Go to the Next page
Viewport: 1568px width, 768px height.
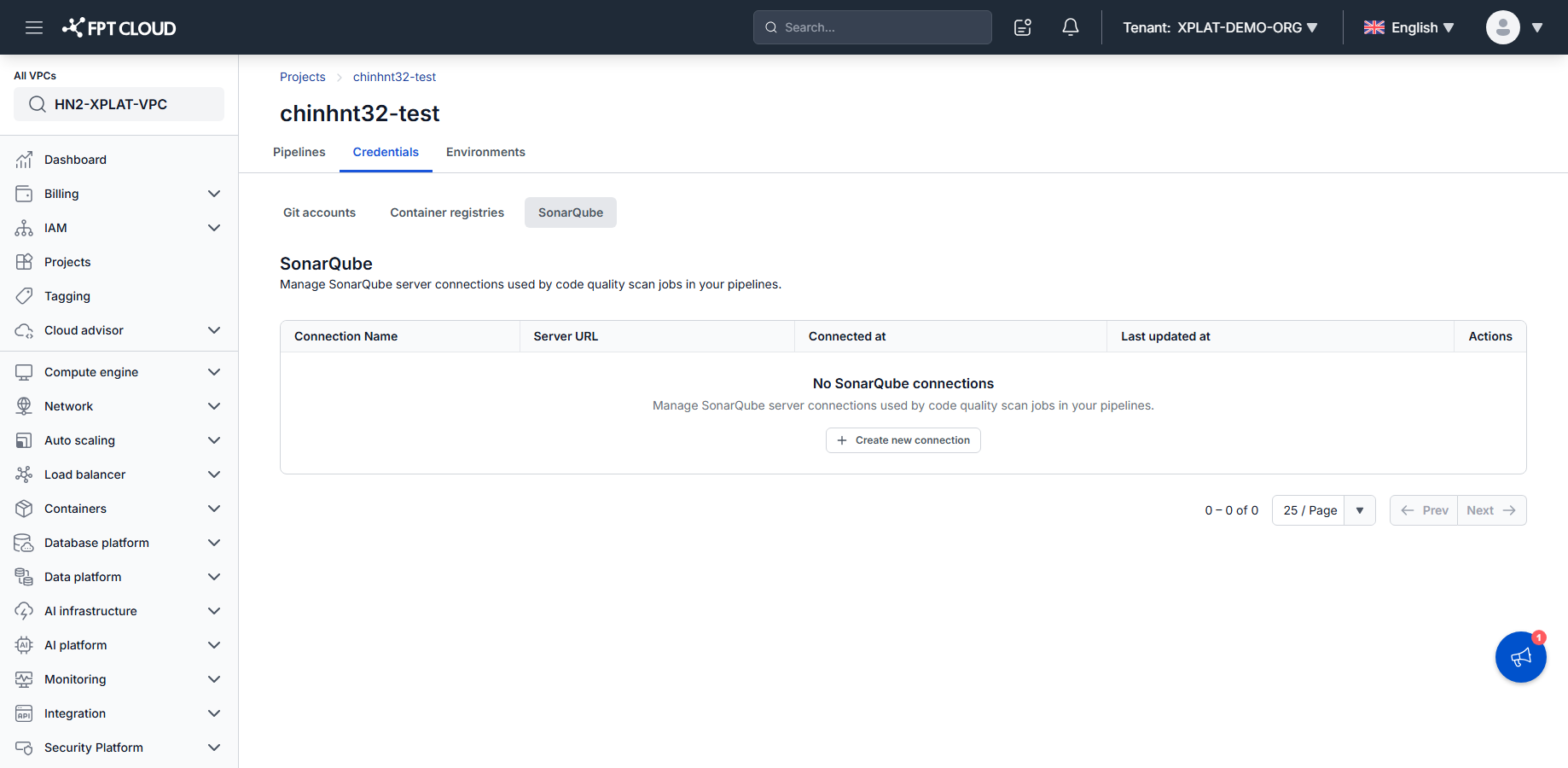pyautogui.click(x=1492, y=510)
